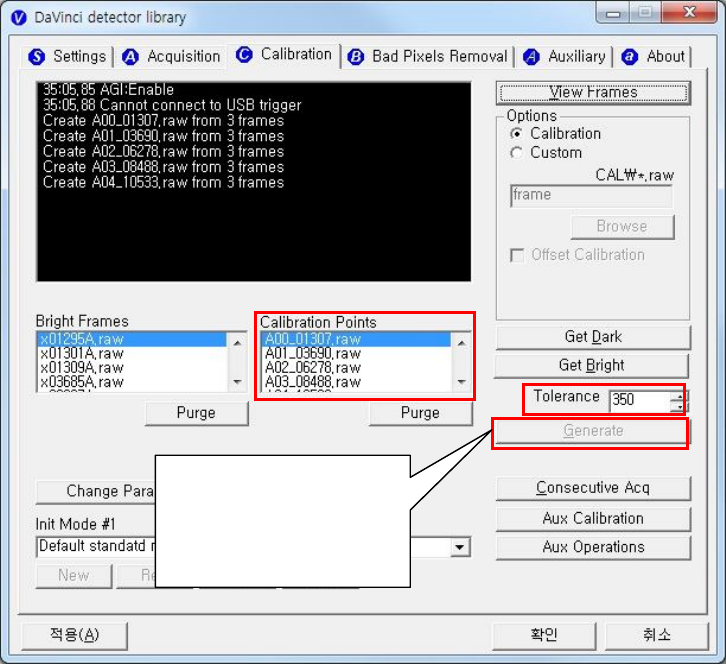Select x01295A.raw in Bright Frames

pyautogui.click(x=132, y=339)
